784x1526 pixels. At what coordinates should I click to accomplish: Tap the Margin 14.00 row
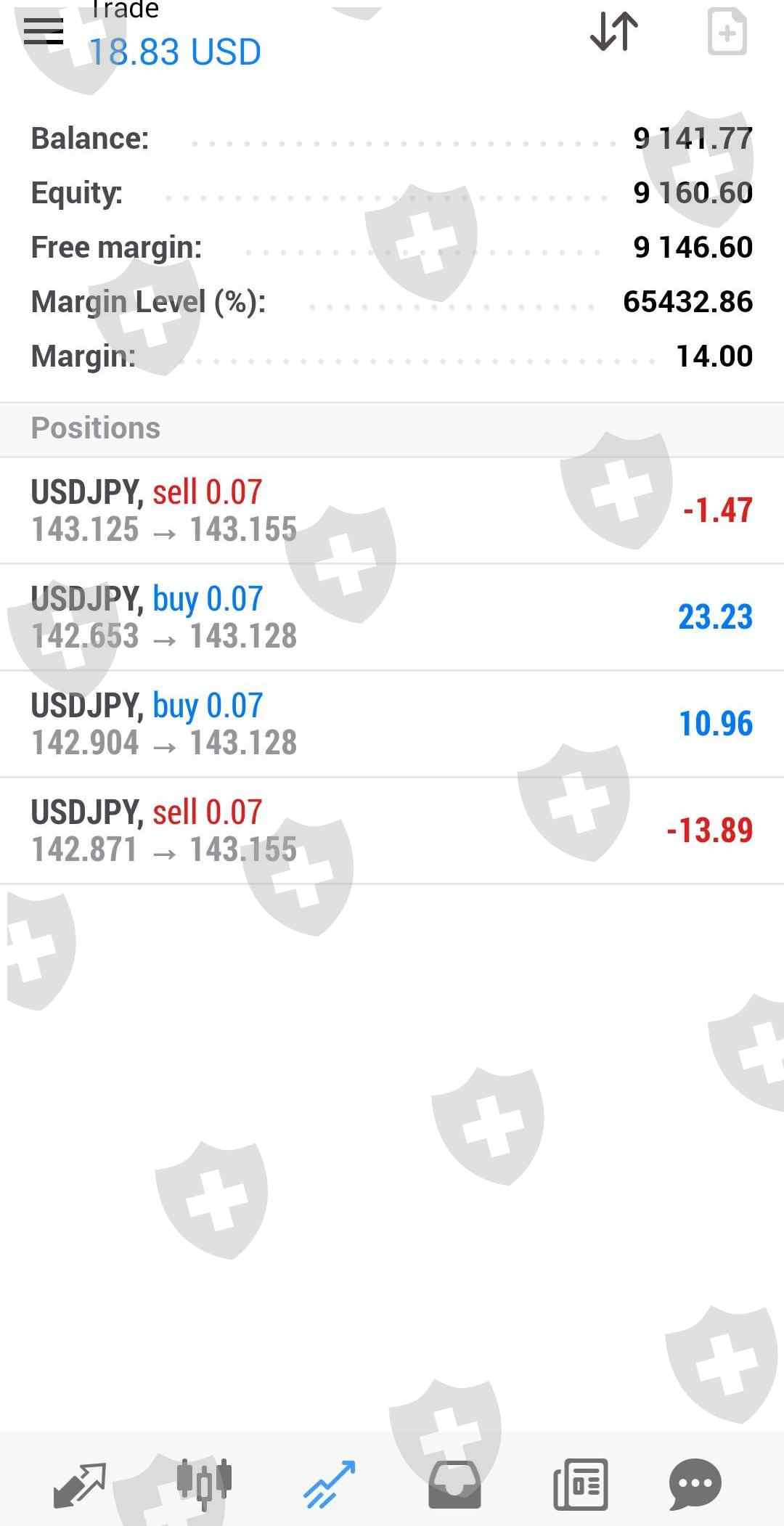[x=392, y=356]
